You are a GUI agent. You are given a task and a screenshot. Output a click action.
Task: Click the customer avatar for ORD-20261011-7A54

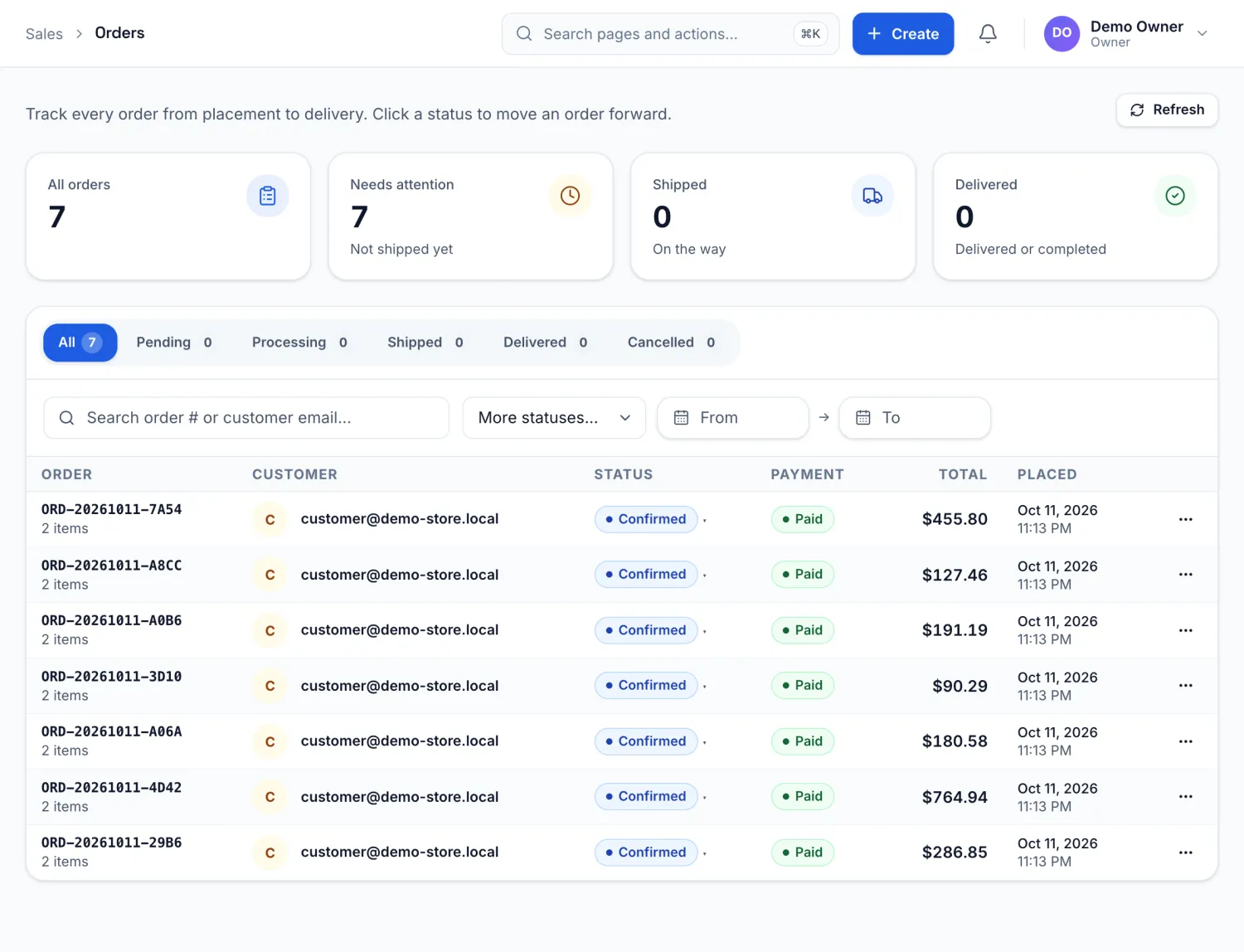[270, 519]
